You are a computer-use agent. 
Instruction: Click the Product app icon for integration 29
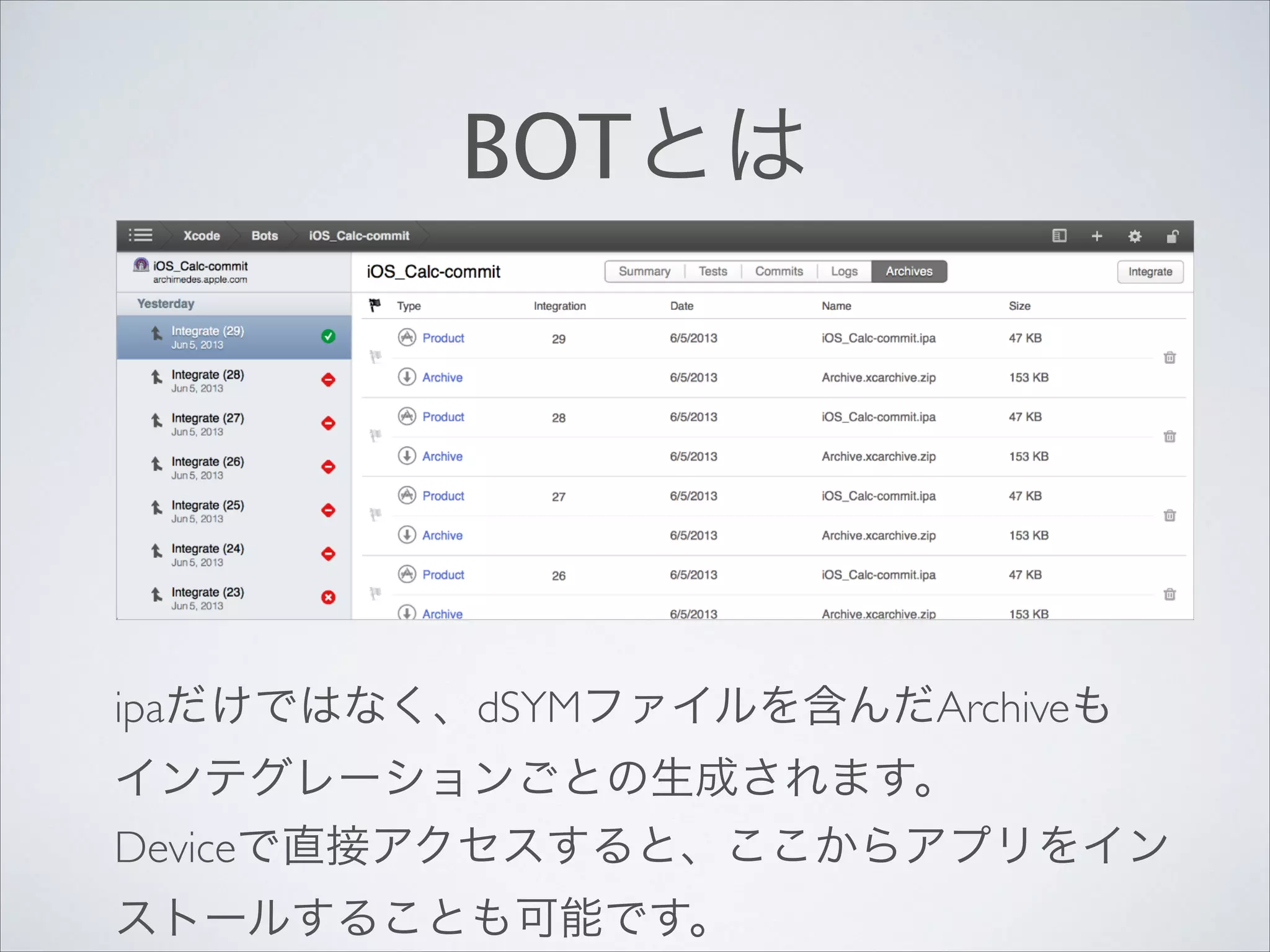(407, 337)
